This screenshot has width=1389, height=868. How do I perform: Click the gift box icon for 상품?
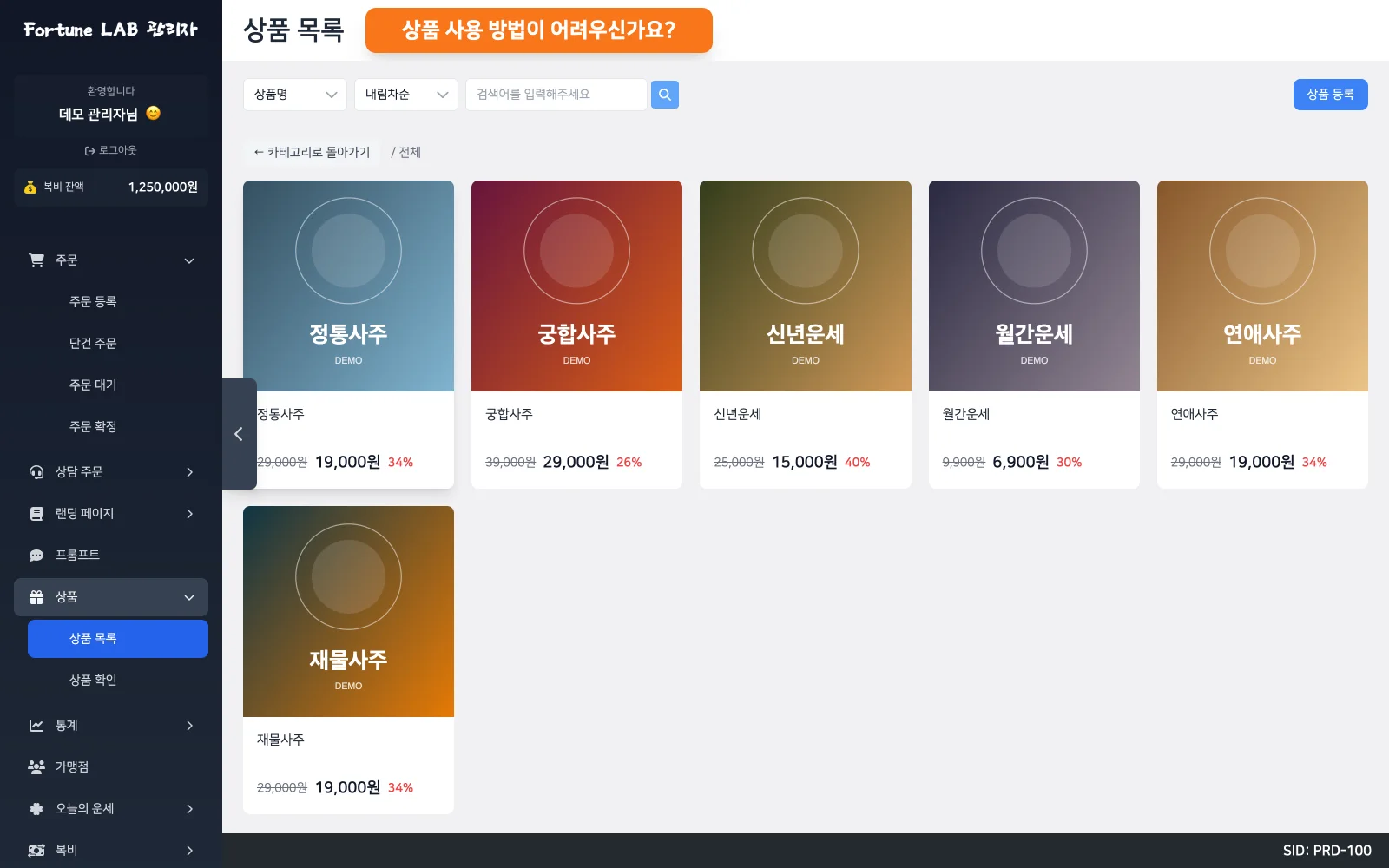point(36,597)
